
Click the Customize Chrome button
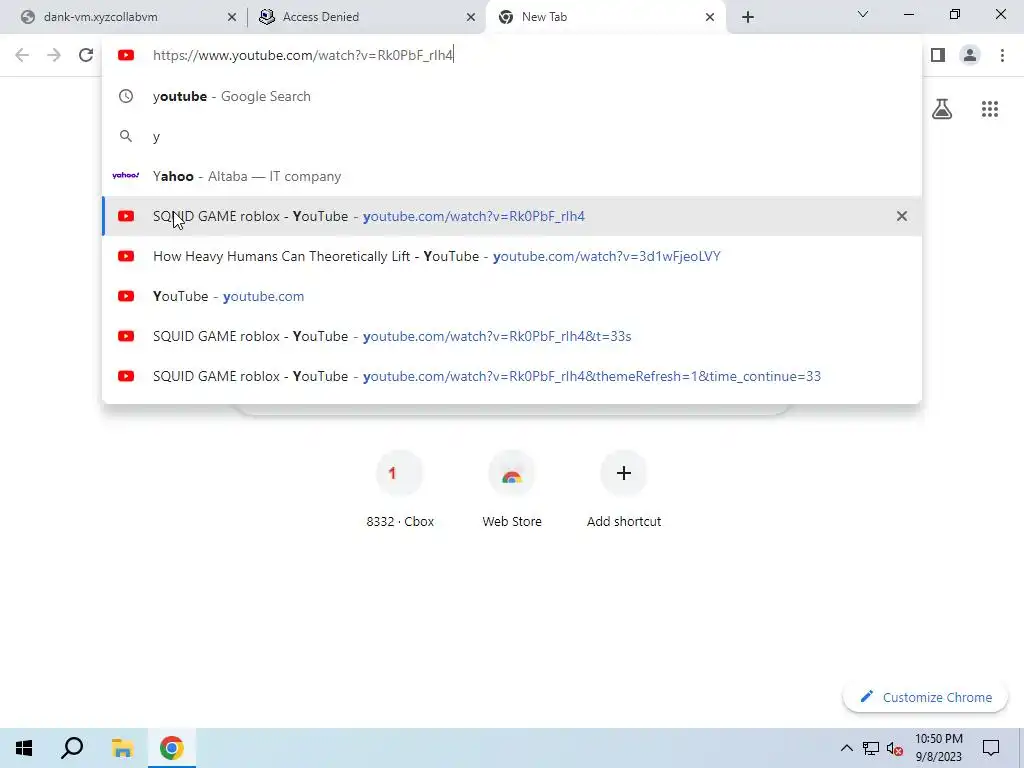[925, 697]
